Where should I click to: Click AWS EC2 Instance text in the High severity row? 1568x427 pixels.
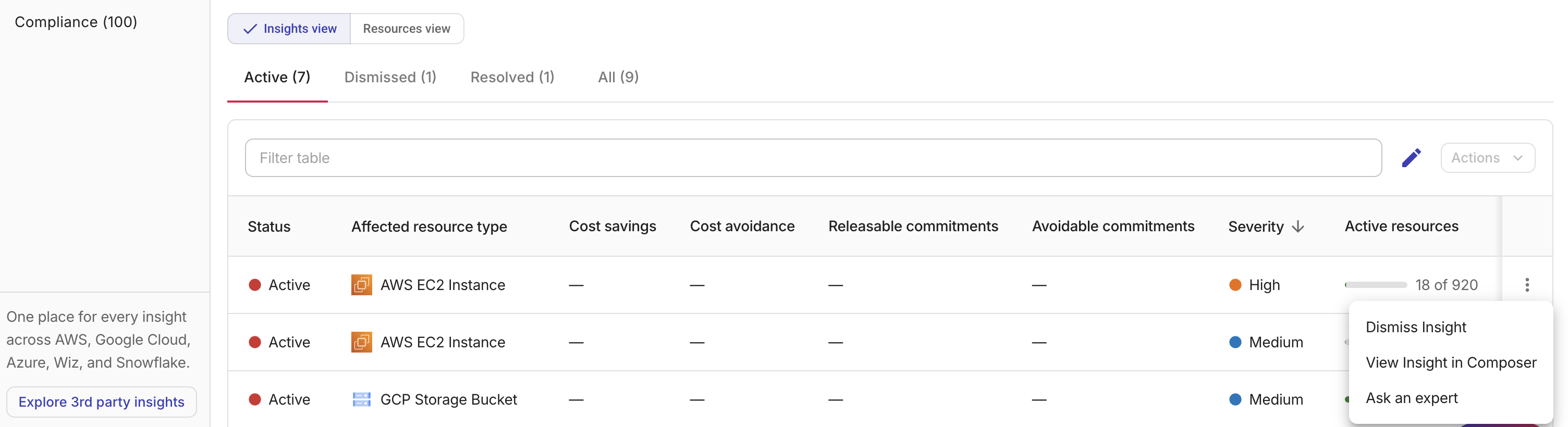pos(443,285)
